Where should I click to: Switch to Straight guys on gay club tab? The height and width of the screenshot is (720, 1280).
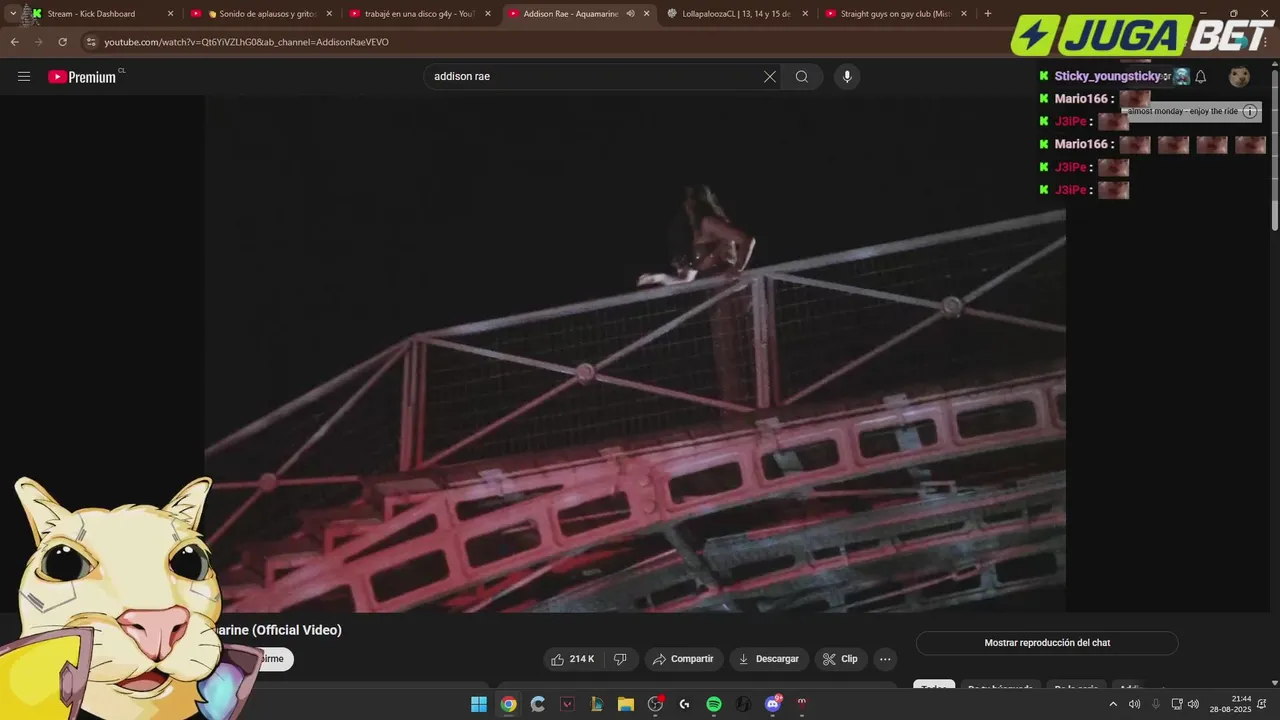tap(895, 14)
